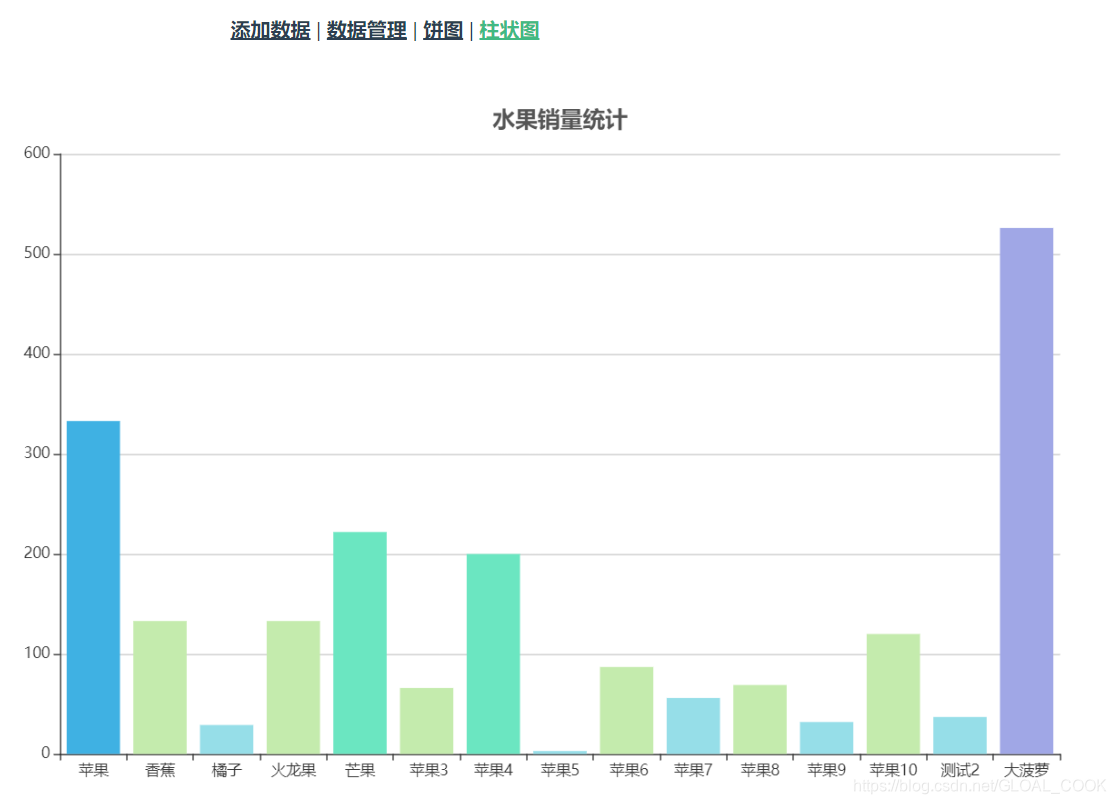Click the 苹果4 x-axis label
Viewport: 1116px width, 804px height.
[493, 770]
